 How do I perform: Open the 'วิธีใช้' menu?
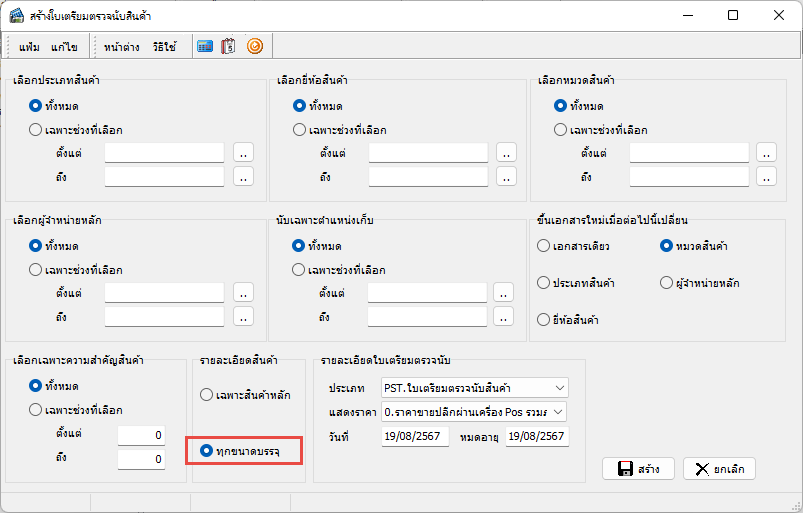click(x=165, y=47)
